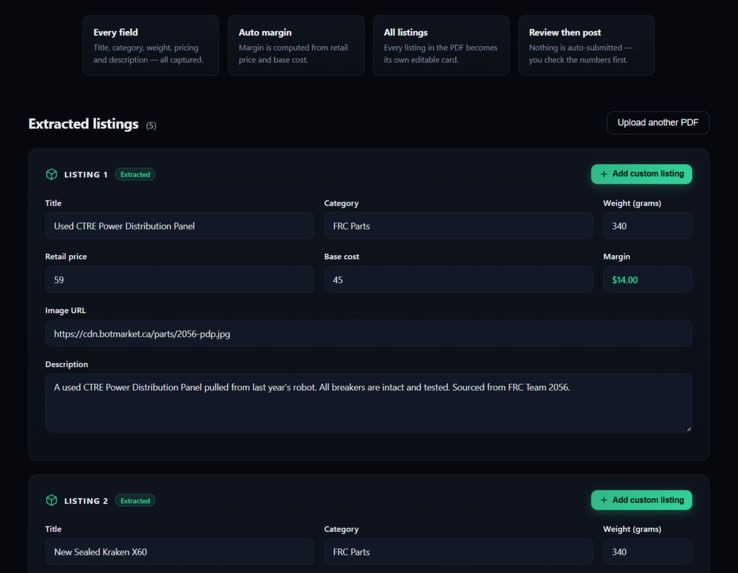Click the LISTING 2 header label

tap(86, 501)
